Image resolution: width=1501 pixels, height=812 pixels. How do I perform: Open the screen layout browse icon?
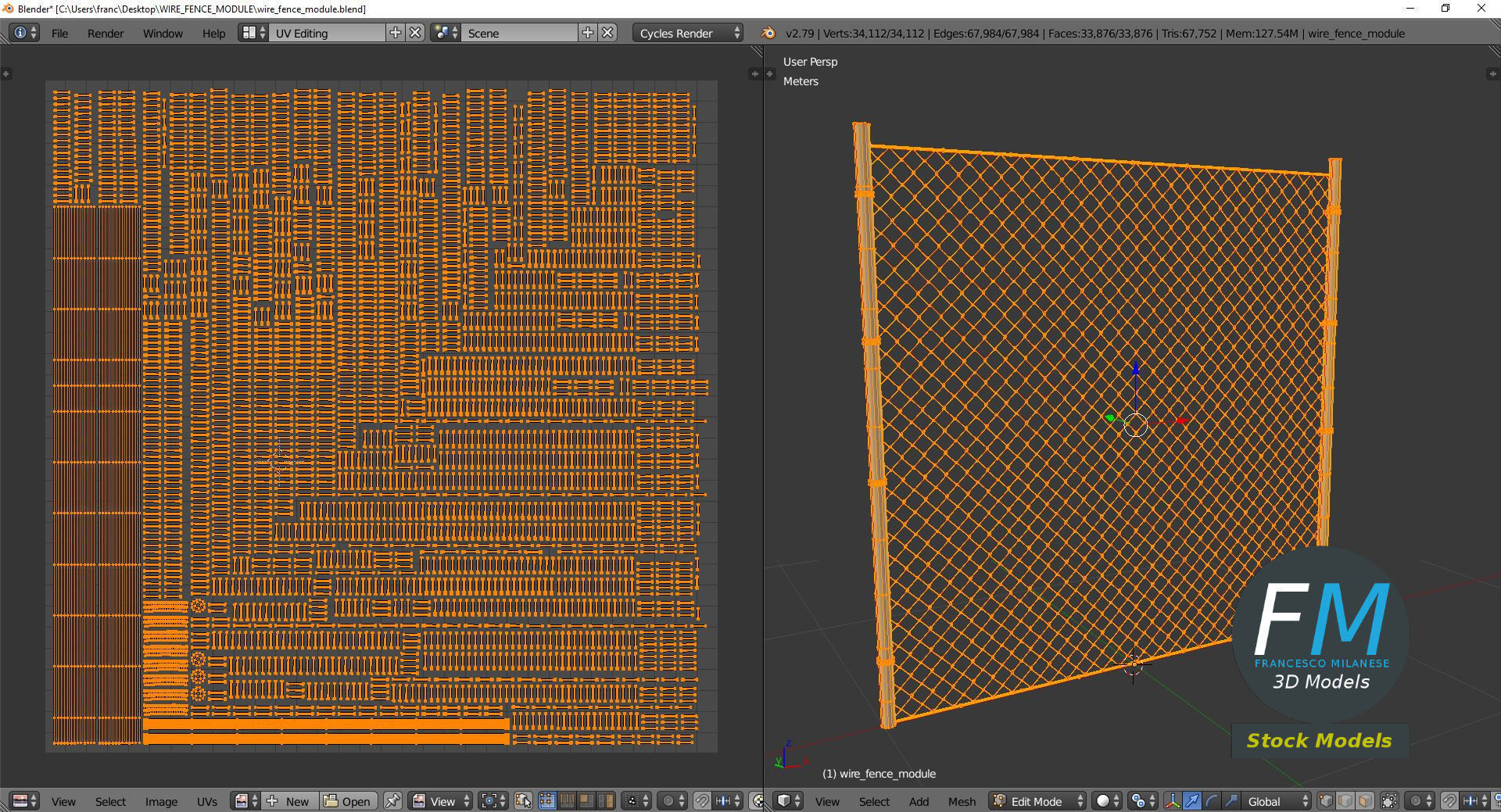coord(253,33)
